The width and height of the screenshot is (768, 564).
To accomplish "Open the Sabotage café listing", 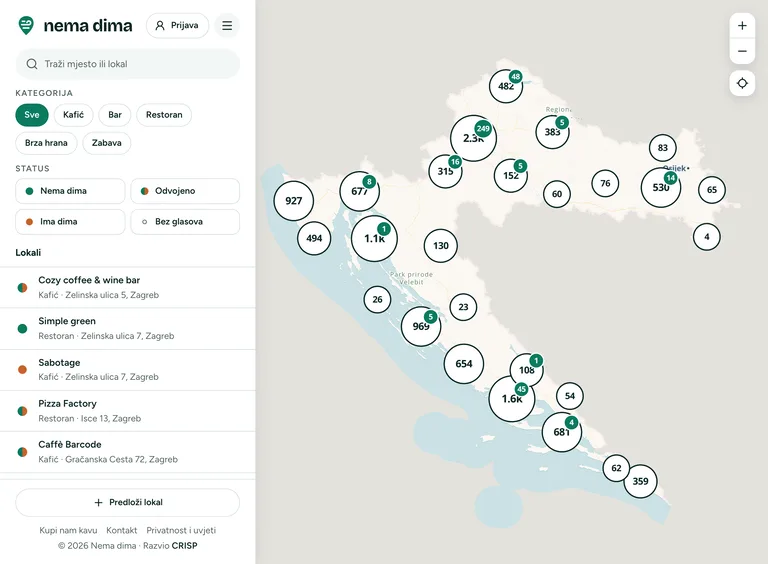I will point(127,370).
